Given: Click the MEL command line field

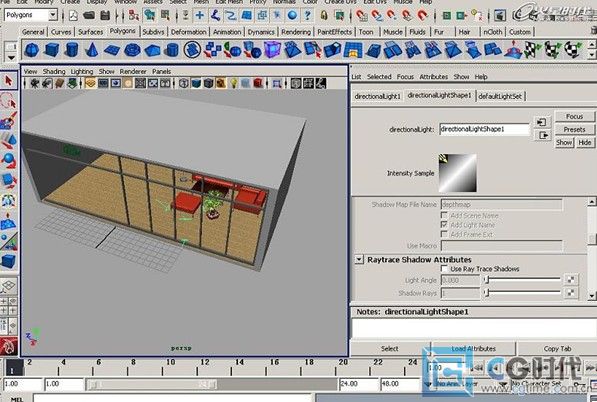Looking at the screenshot, I should point(172,399).
